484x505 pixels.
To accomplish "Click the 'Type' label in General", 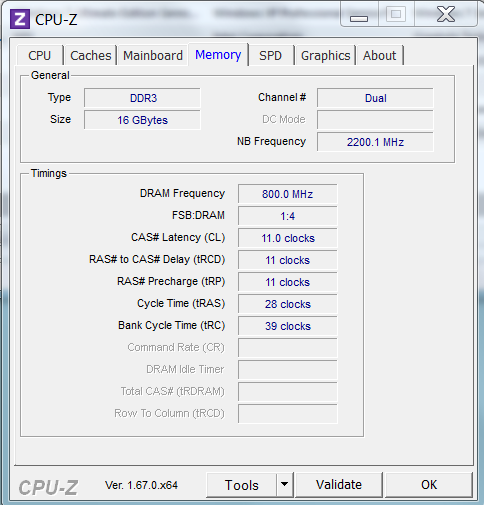I will point(59,97).
